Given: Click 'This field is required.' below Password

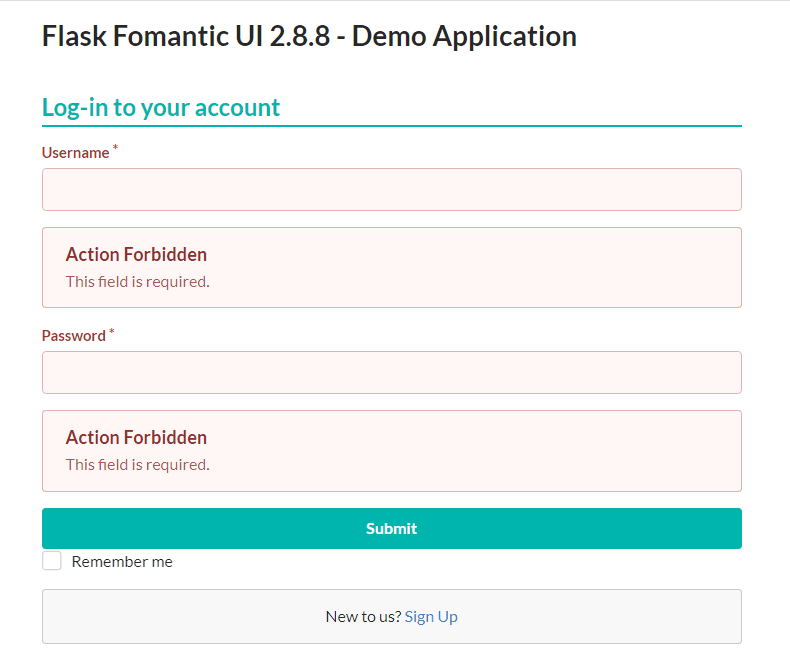Looking at the screenshot, I should [138, 465].
